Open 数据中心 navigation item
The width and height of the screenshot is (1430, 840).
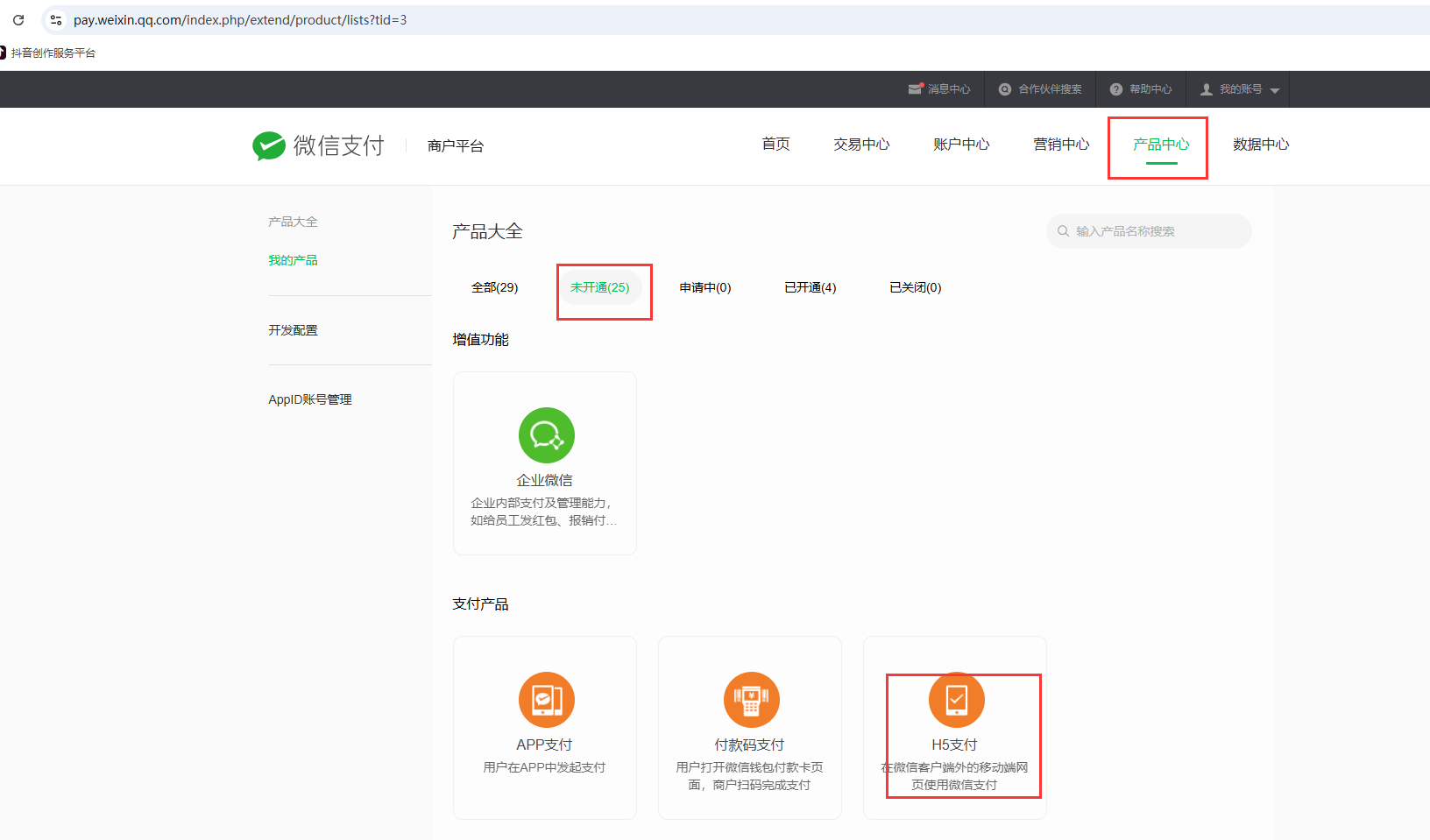tap(1261, 145)
